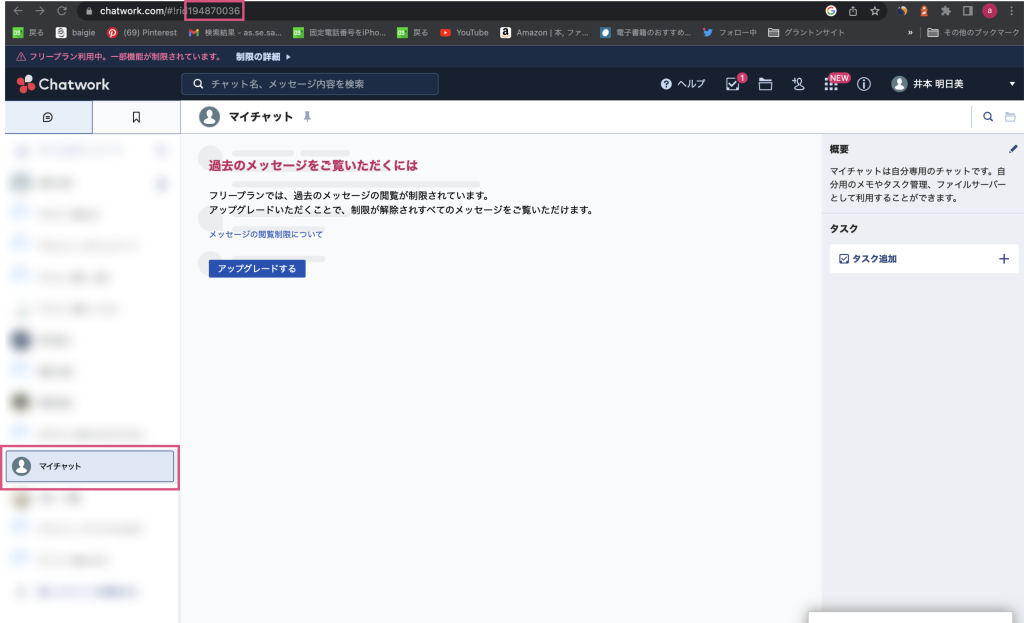Bookmark this page with the star icon
Screen dimensions: 1024x623
(875, 11)
